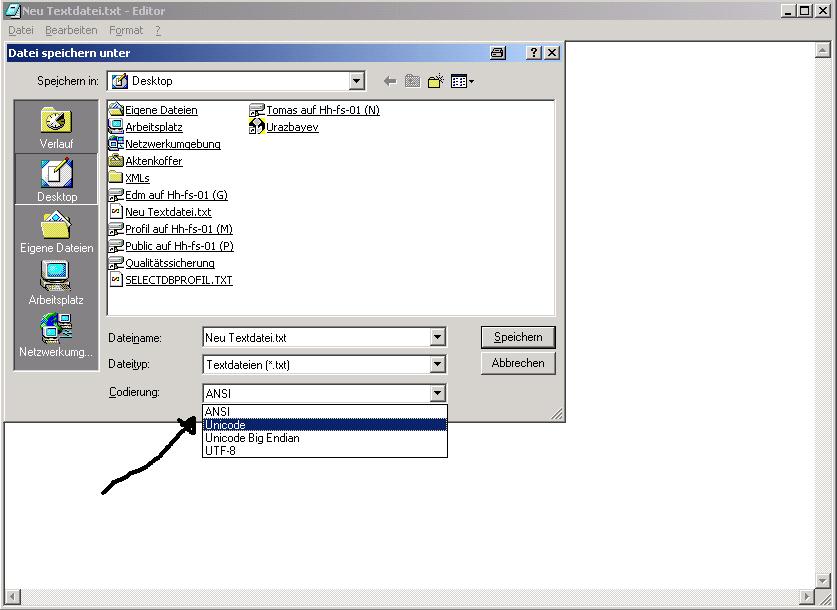Expand the Dateiname dropdown arrow
Screen dimensions: 837x610
point(437,337)
